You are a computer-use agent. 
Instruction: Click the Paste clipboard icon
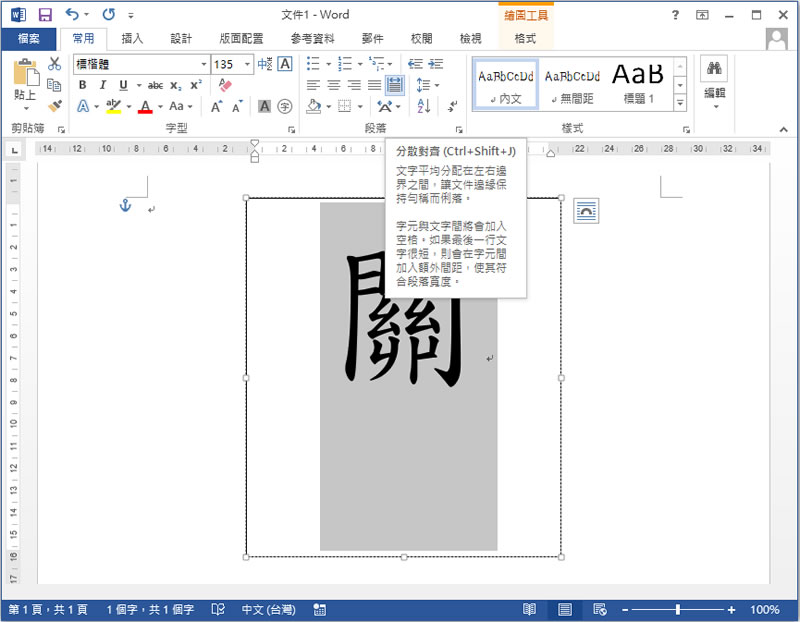[x=26, y=73]
